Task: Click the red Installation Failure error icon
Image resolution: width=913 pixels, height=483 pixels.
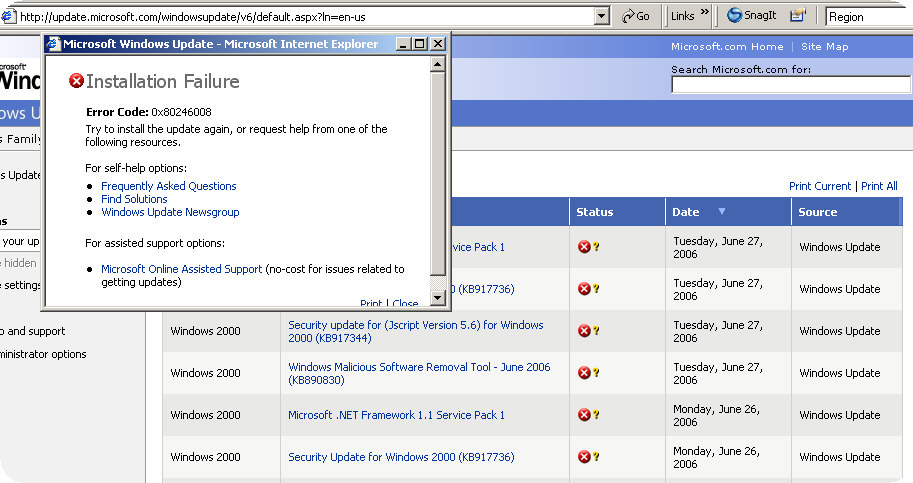Action: tap(76, 81)
